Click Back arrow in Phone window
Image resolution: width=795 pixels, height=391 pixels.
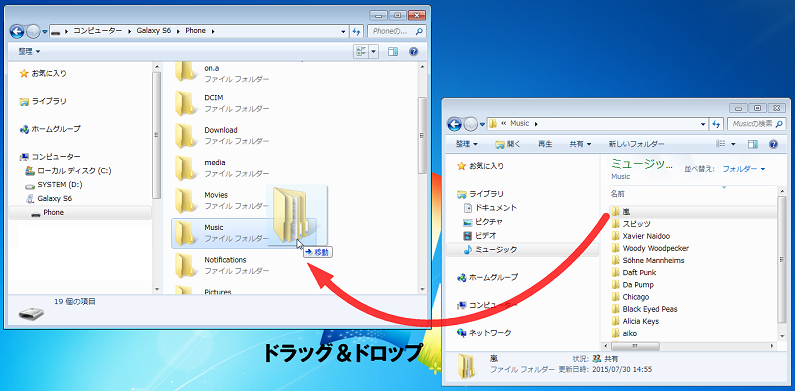point(17,31)
